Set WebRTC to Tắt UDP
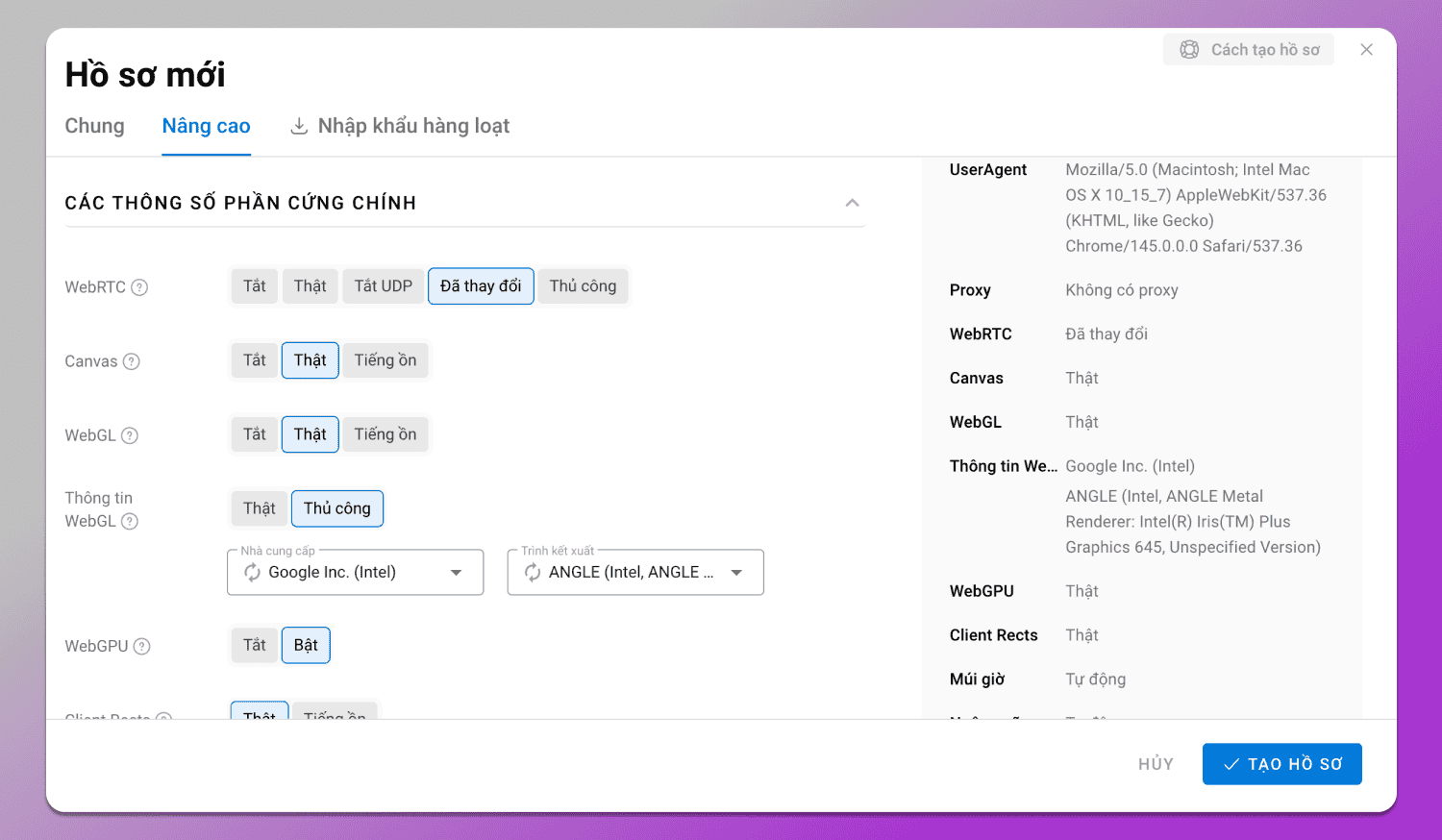Image resolution: width=1442 pixels, height=840 pixels. point(383,286)
